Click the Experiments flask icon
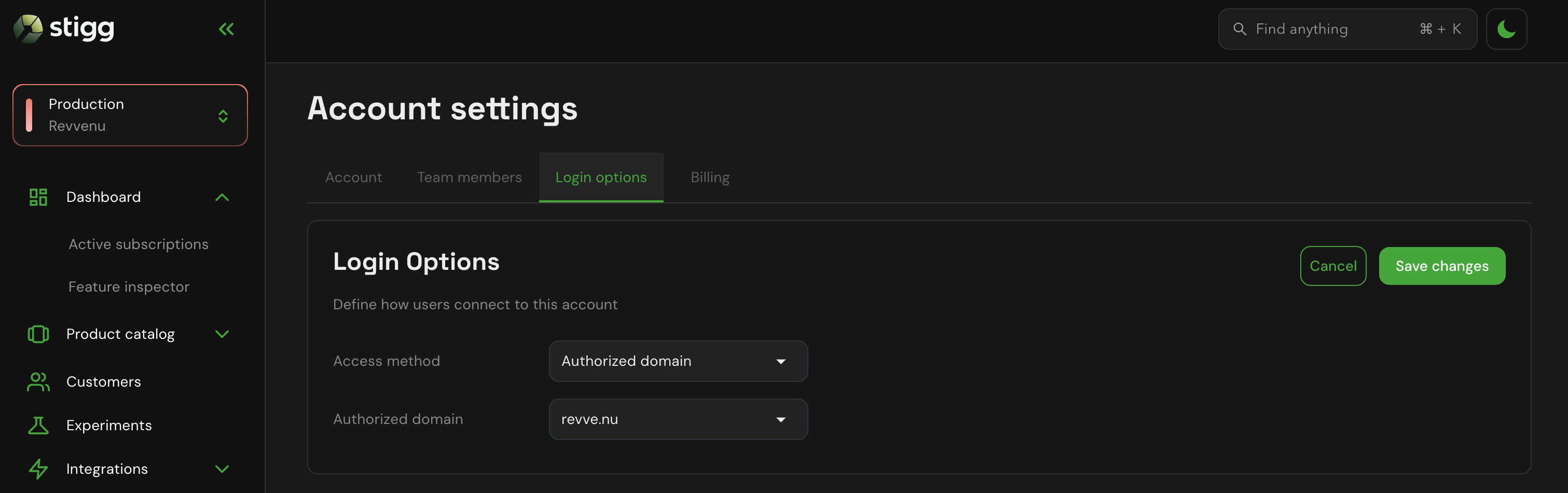The image size is (1568, 493). click(x=38, y=426)
